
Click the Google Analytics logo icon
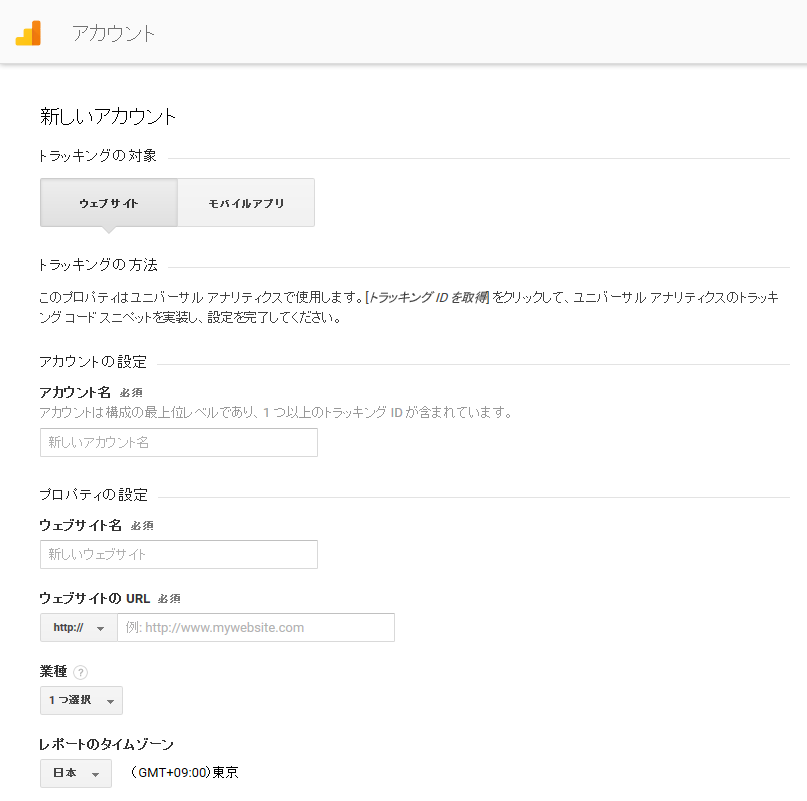coord(28,33)
